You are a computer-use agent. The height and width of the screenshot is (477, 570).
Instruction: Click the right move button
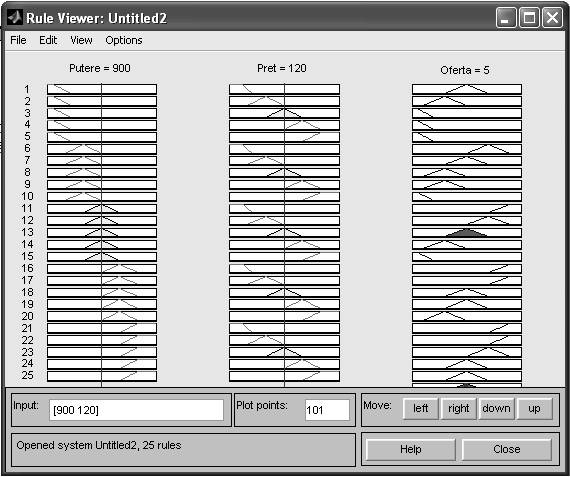coord(459,409)
